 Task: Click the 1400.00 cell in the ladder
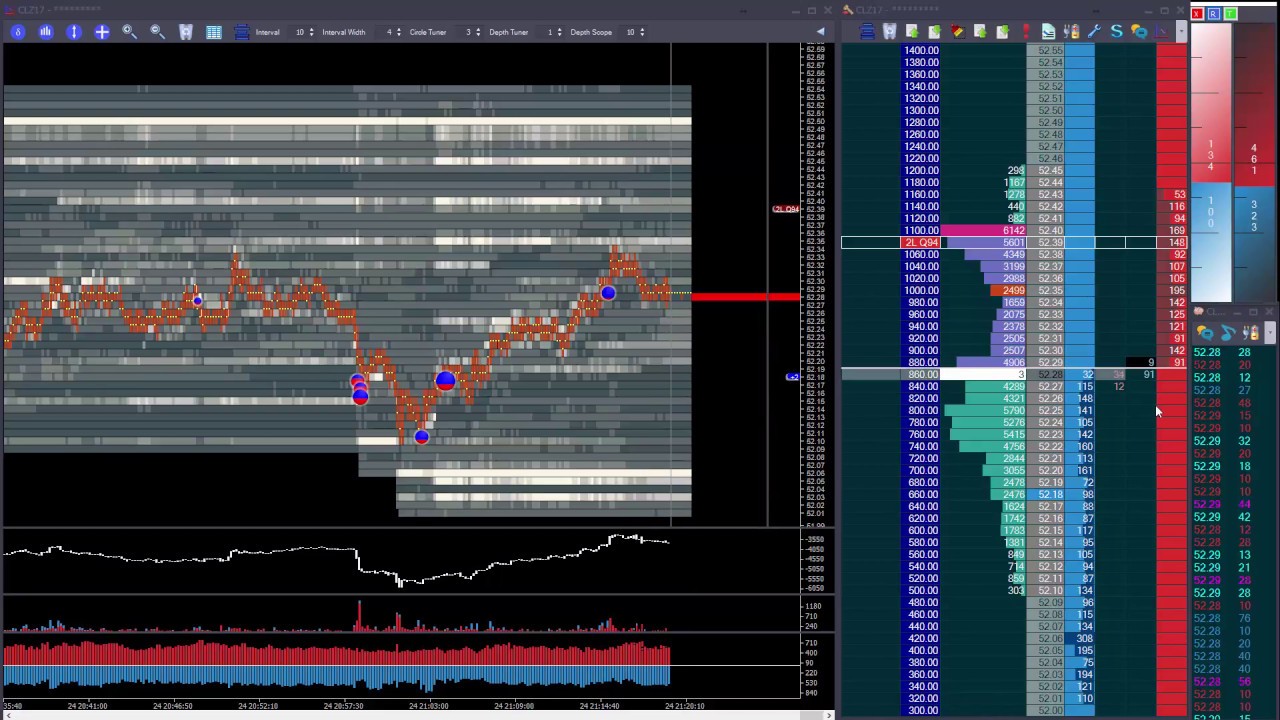(x=921, y=51)
